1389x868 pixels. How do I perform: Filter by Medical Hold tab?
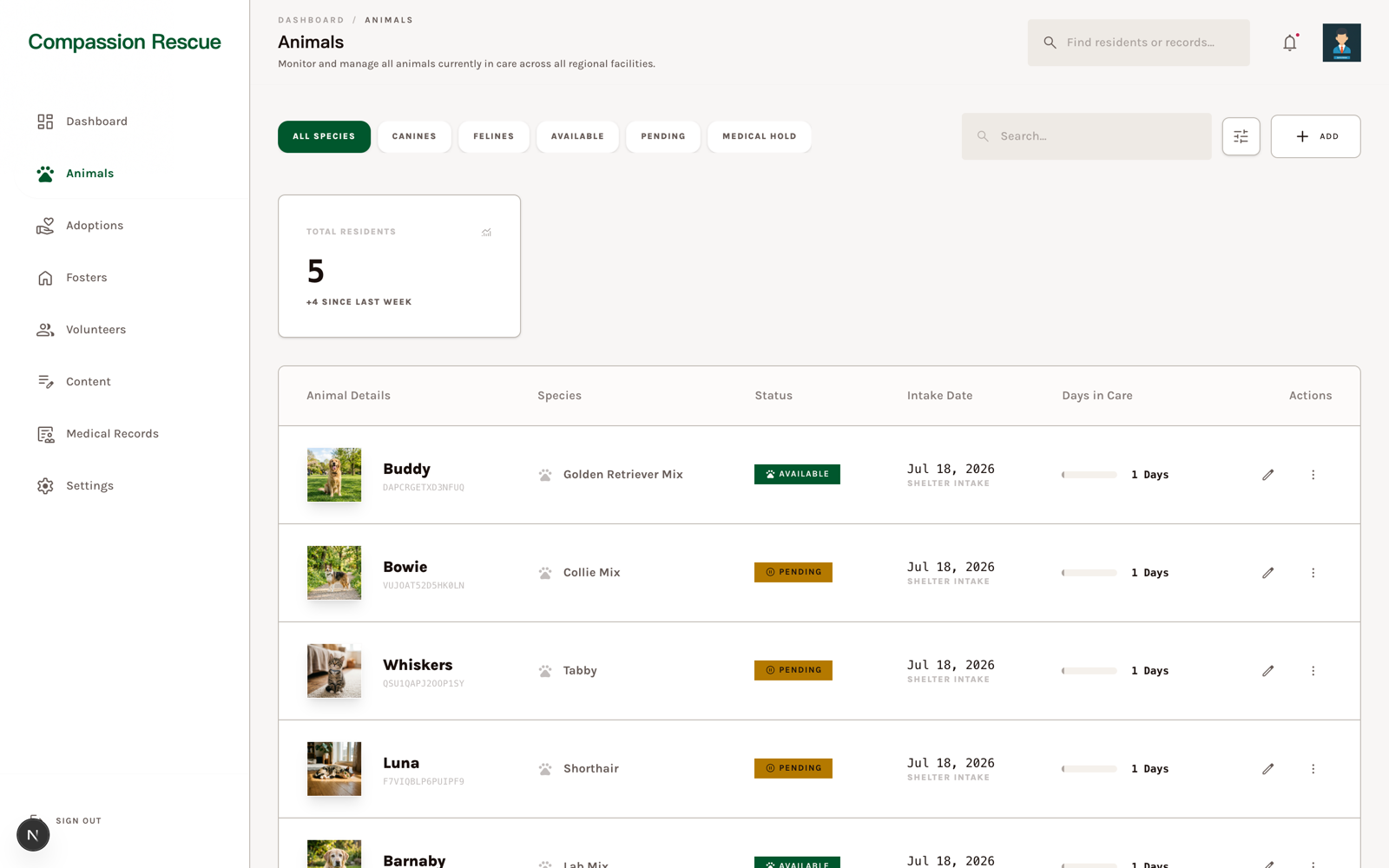760,136
